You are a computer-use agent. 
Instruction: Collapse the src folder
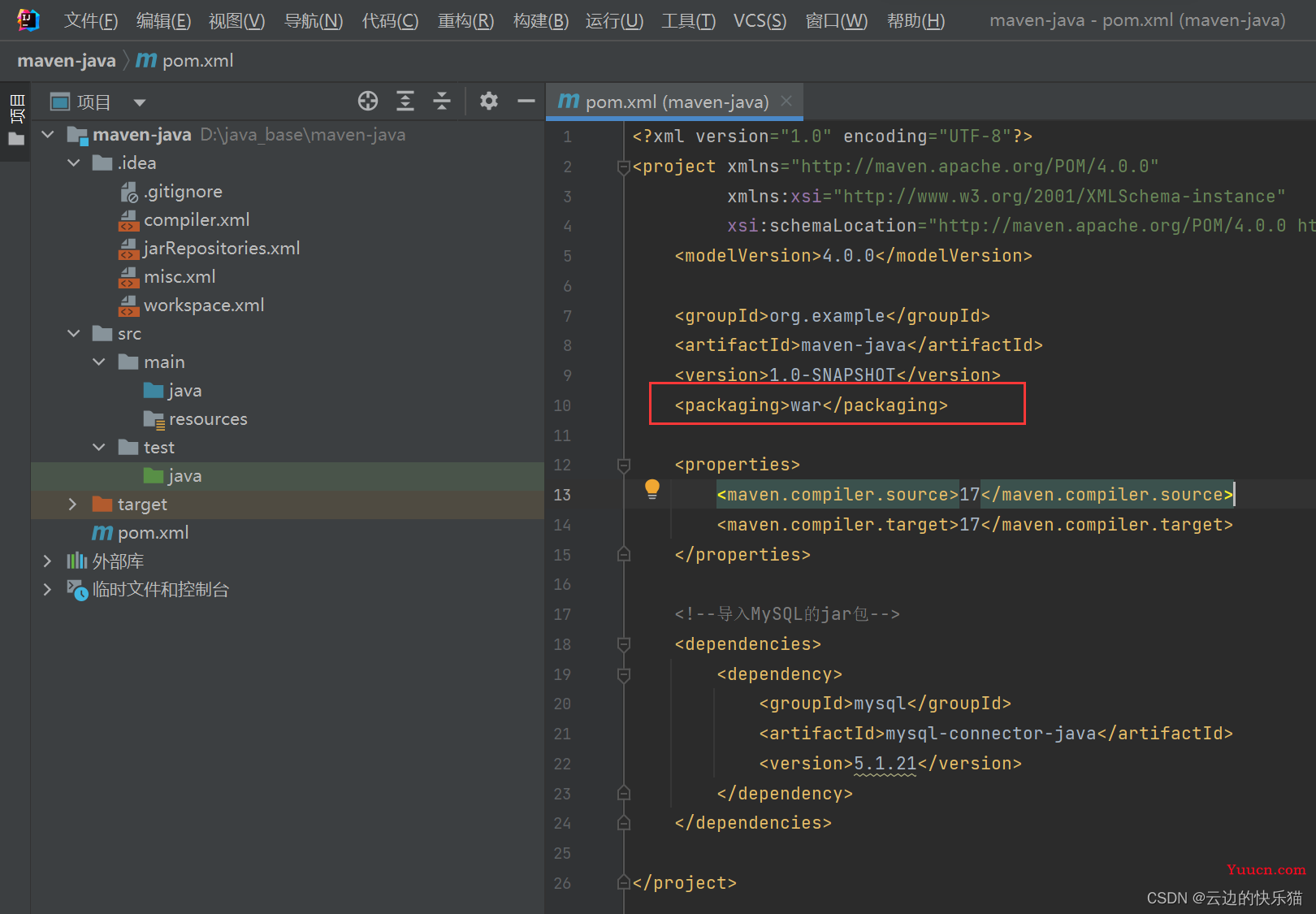(x=74, y=333)
